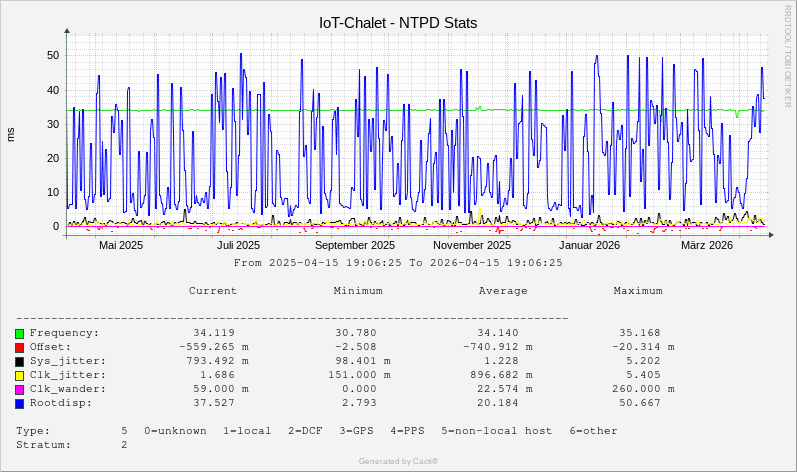Click the Current column header

213,291
